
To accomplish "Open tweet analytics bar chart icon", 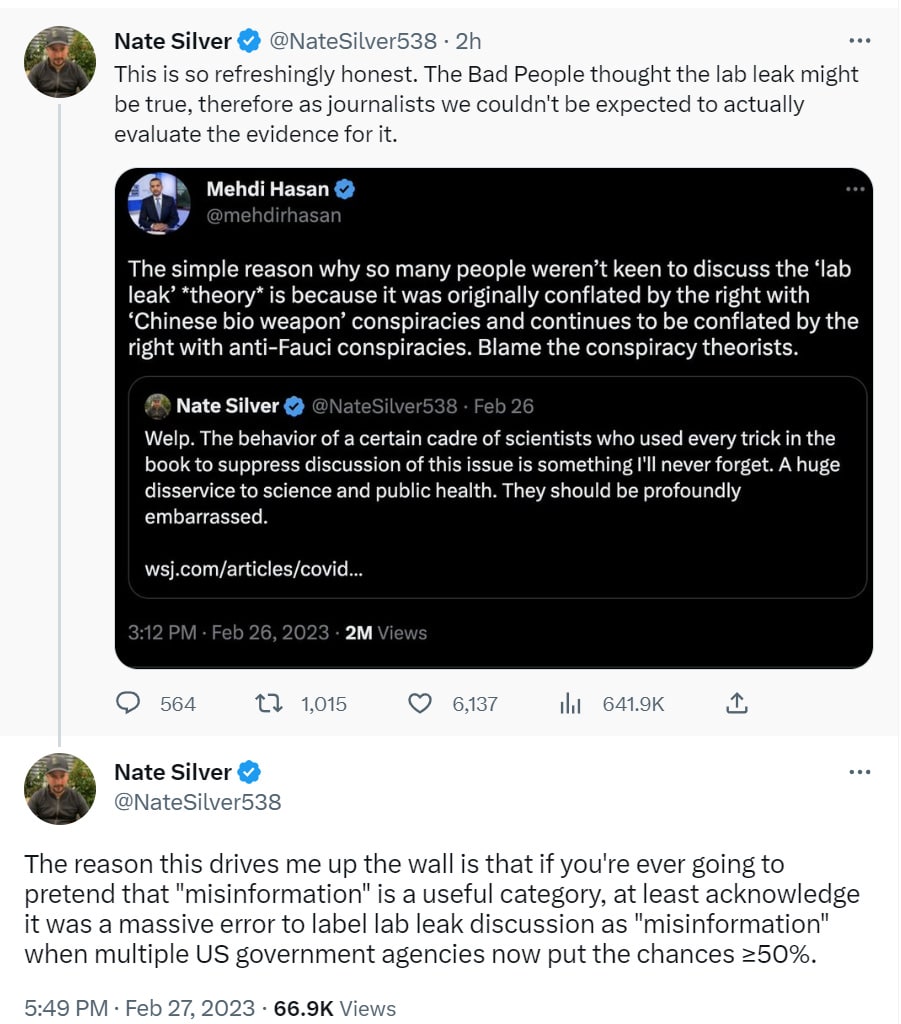I will pyautogui.click(x=570, y=704).
